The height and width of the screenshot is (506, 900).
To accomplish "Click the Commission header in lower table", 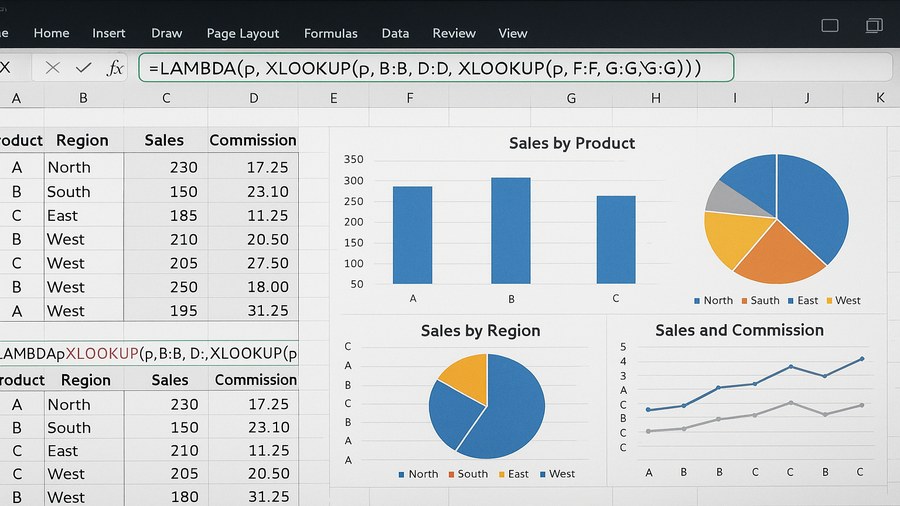I will tap(255, 380).
